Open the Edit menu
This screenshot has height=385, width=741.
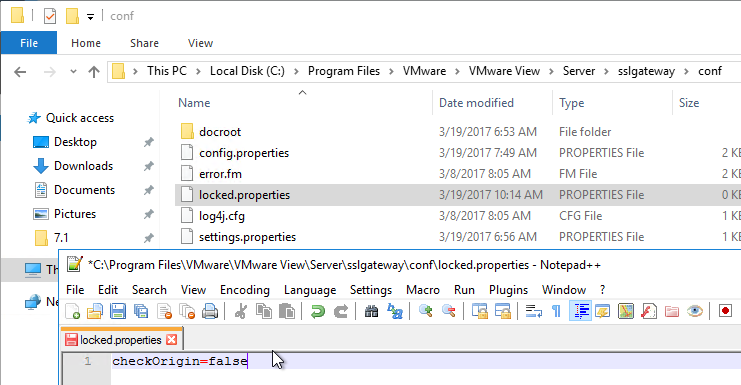click(108, 290)
